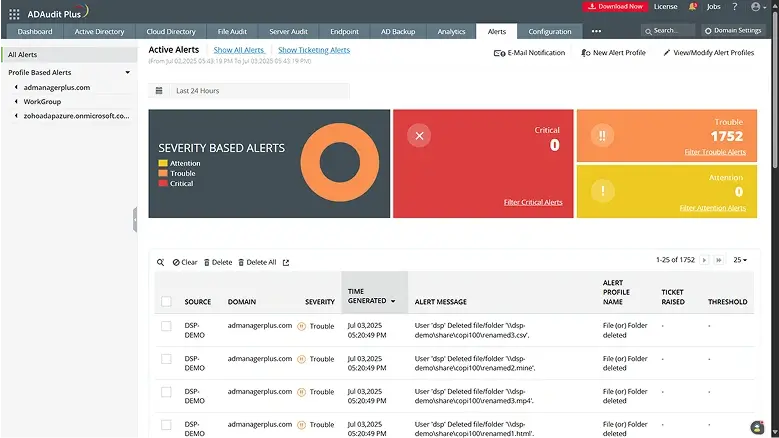Viewport: 779px width, 438px height.
Task: Open the License link
Action: [x=665, y=6]
